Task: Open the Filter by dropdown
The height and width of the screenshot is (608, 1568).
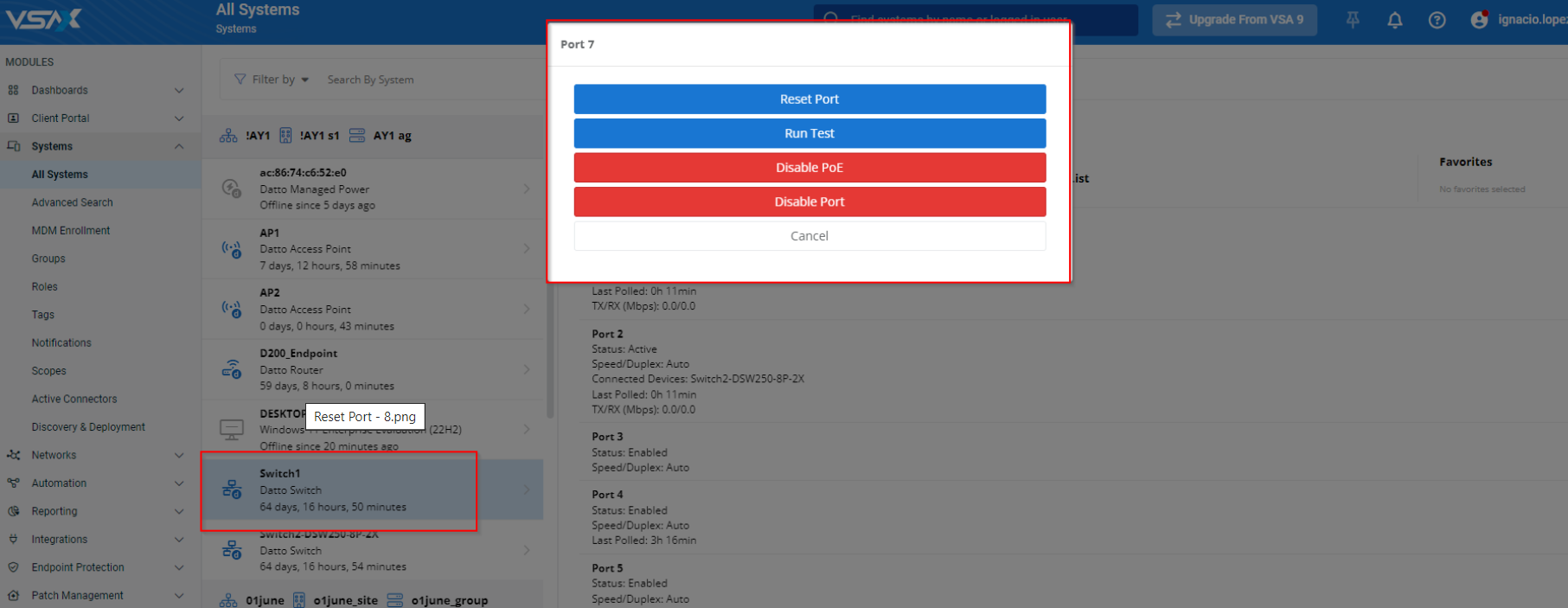Action: (272, 80)
